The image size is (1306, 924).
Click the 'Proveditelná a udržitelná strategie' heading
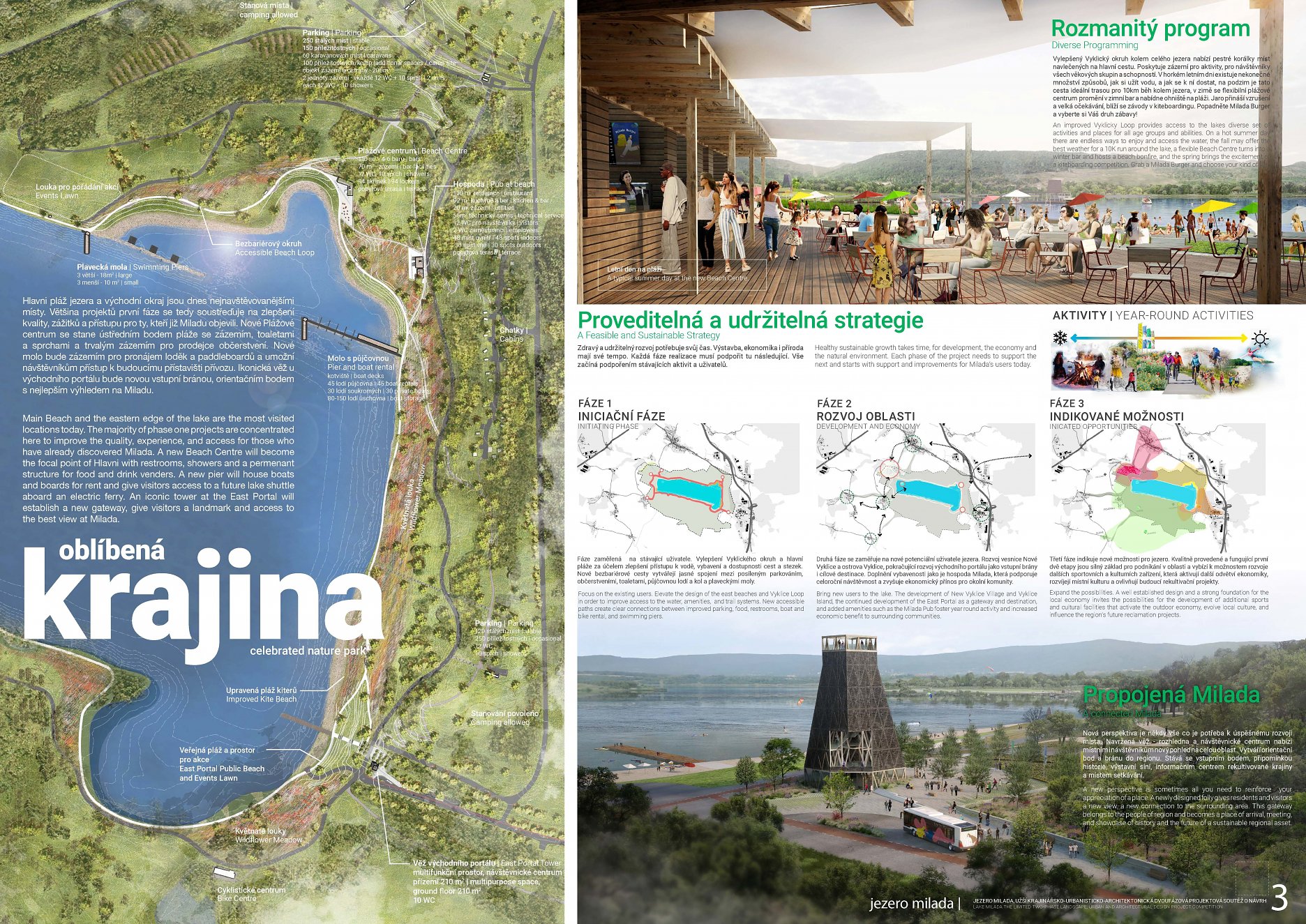750,320
